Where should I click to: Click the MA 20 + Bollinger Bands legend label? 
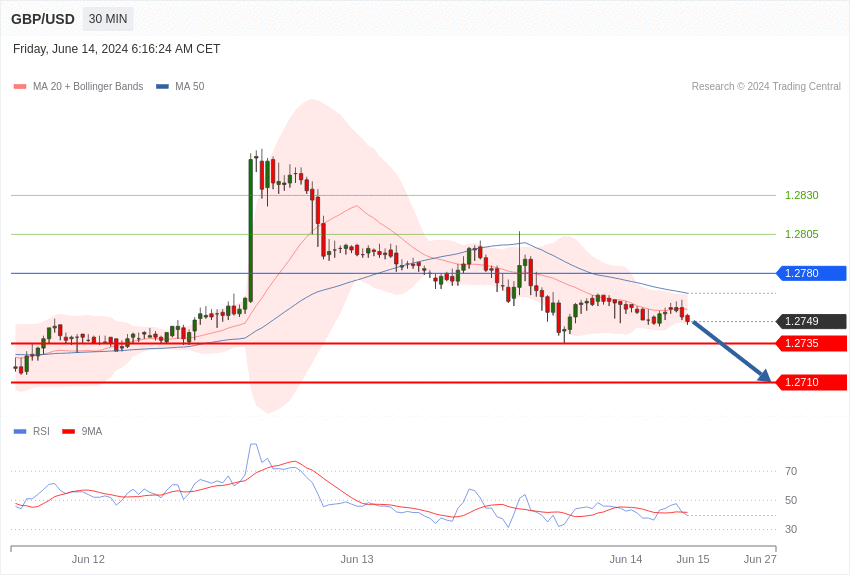[88, 87]
